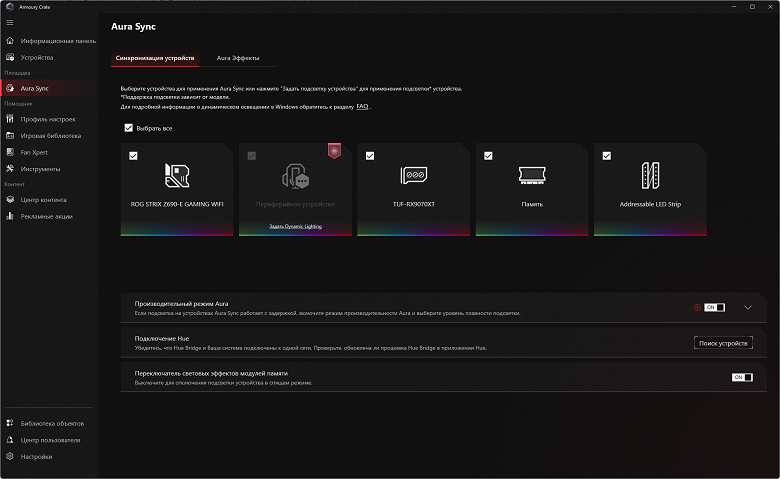Click the Память RAM module icon
This screenshot has height=479, width=780.
point(532,175)
